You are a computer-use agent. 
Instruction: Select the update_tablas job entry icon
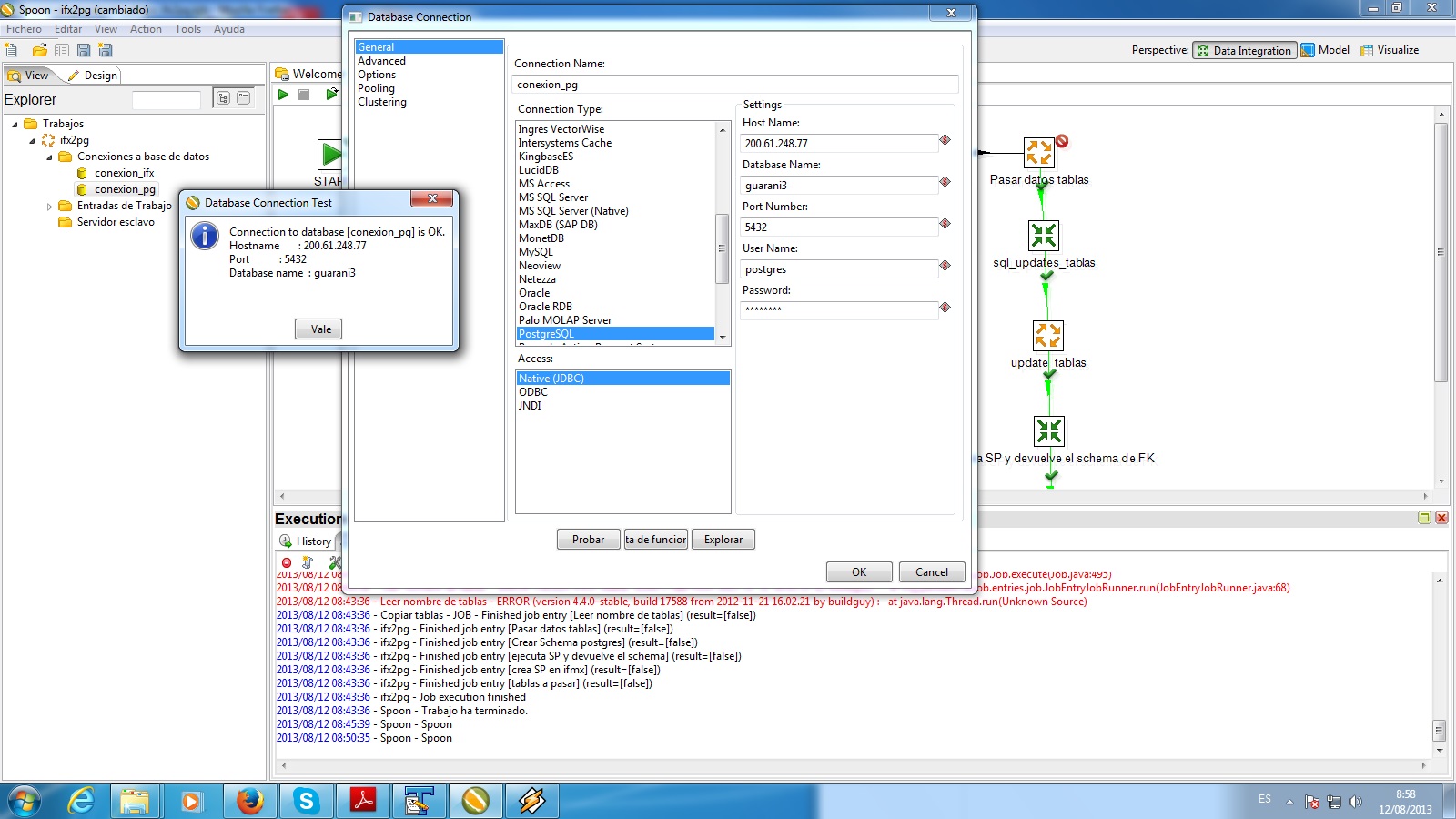[1048, 335]
